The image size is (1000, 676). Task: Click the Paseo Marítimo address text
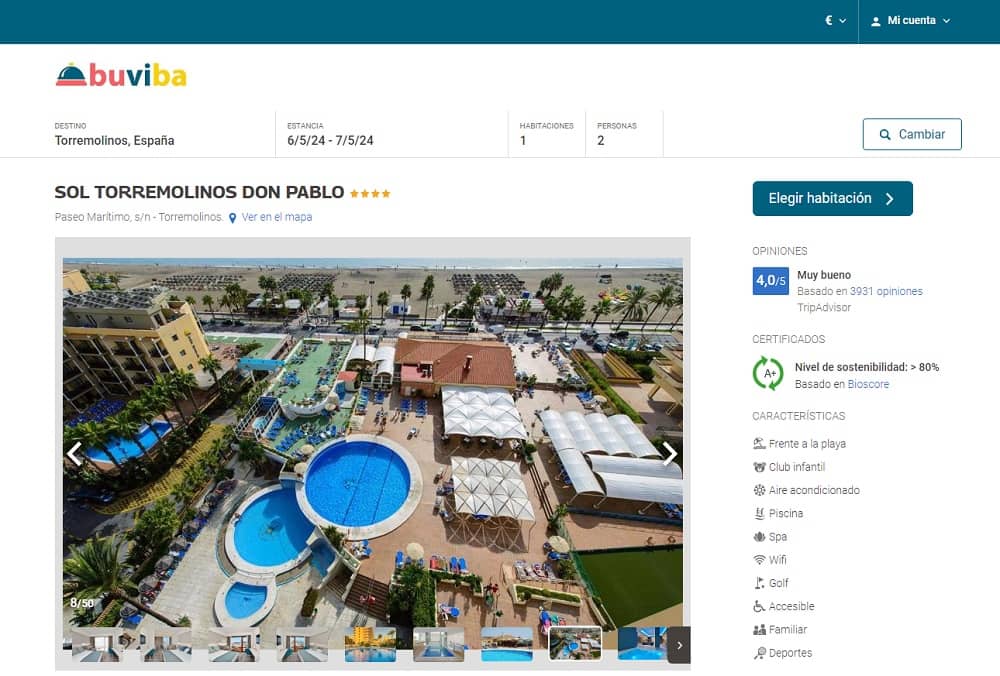[x=138, y=217]
